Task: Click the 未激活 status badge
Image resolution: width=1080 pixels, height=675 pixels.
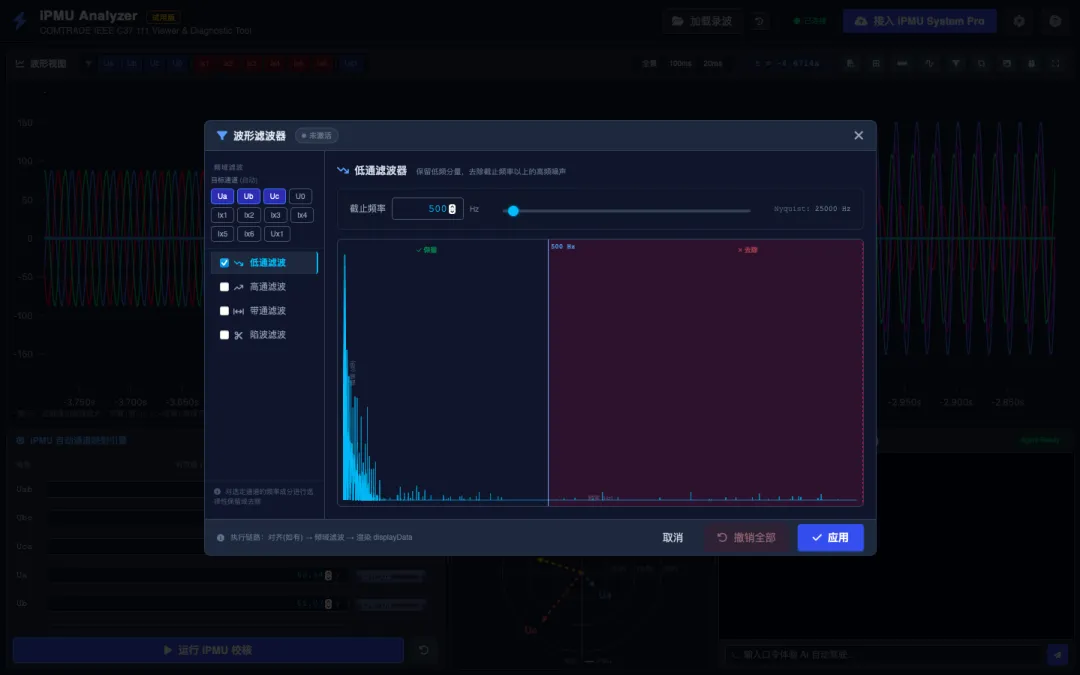Action: [317, 136]
